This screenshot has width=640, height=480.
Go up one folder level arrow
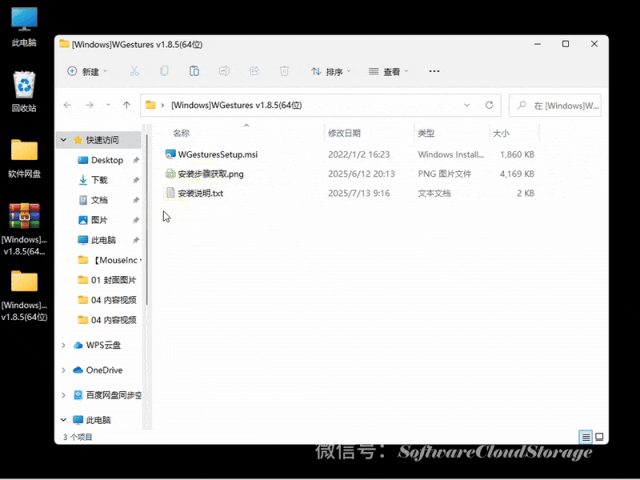coord(127,105)
